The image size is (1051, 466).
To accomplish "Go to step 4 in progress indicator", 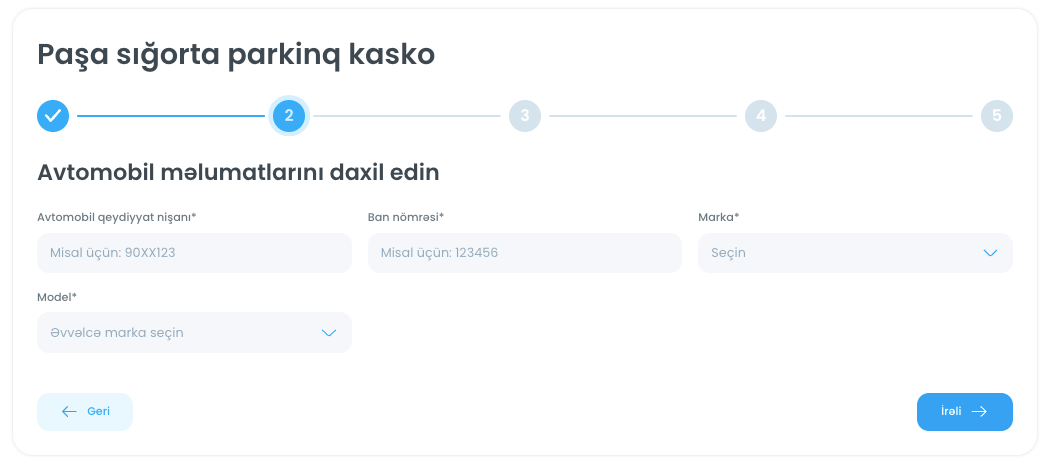I will (761, 116).
